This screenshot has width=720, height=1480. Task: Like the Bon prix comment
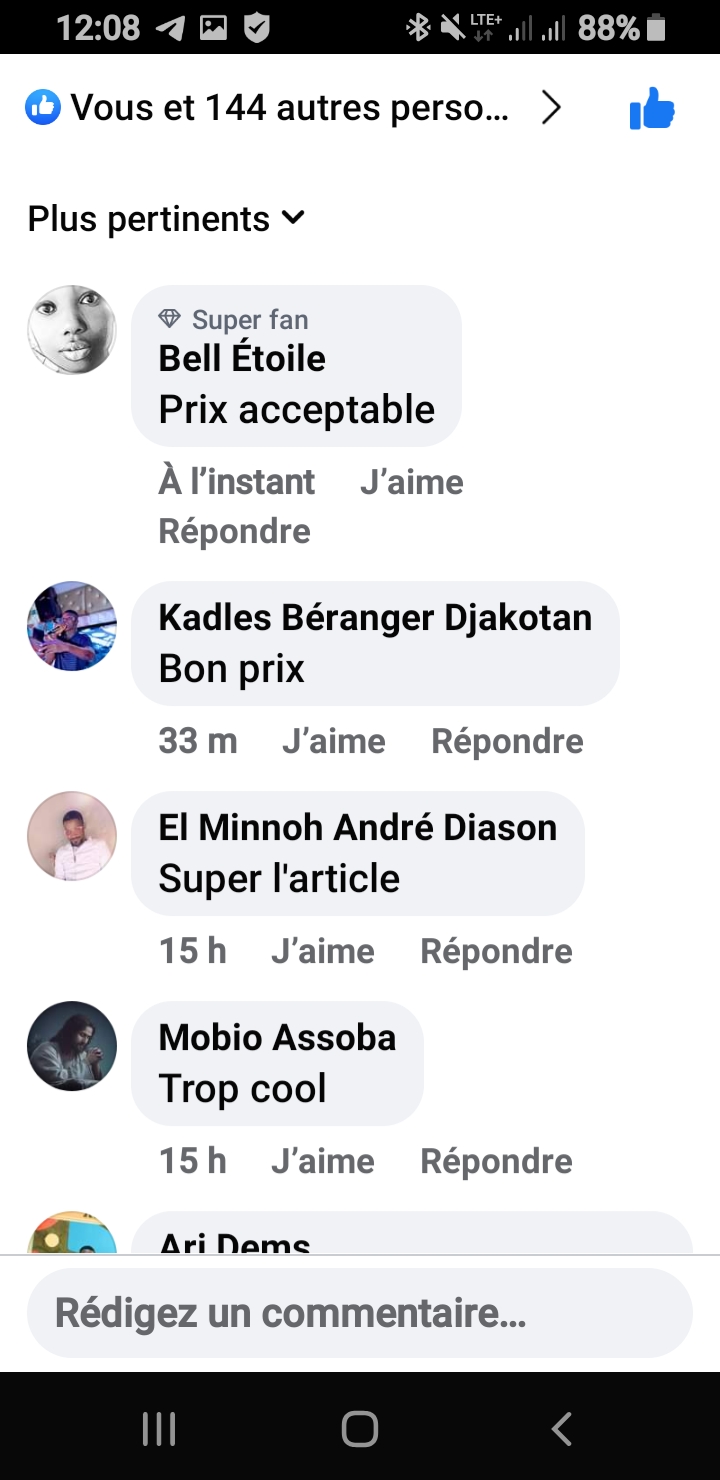[334, 741]
